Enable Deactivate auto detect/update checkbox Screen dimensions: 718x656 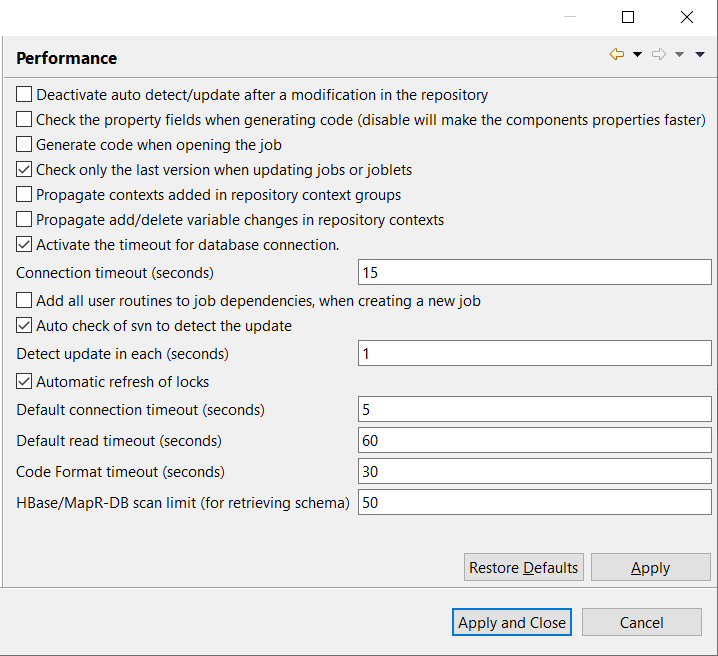(25, 95)
